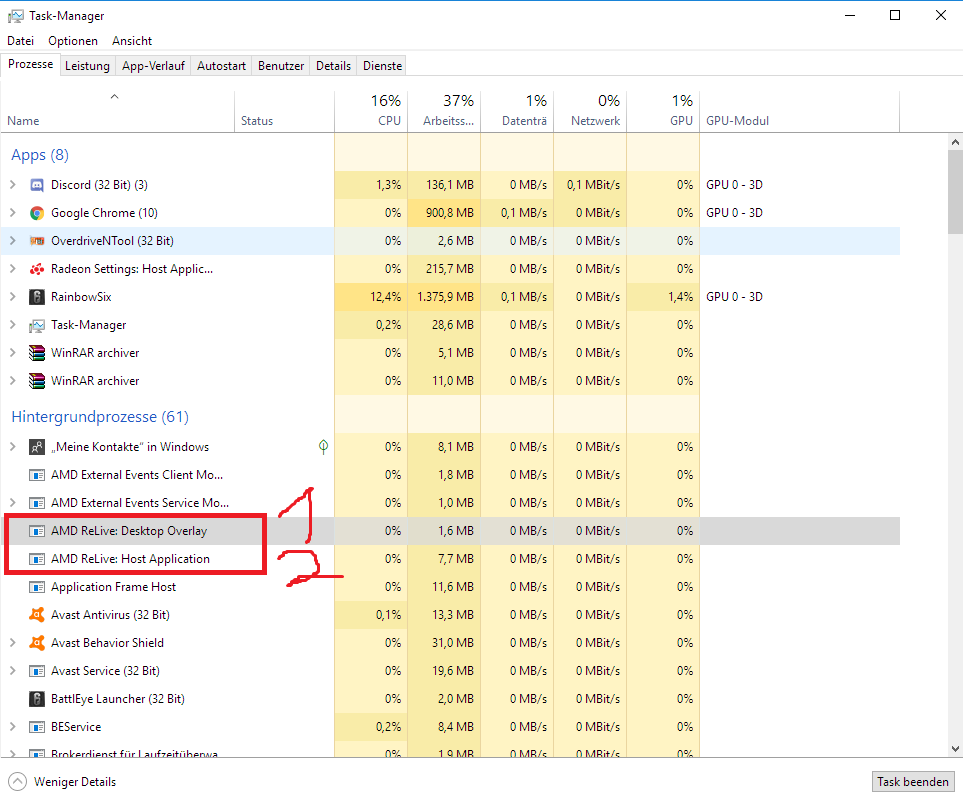Click the scrollbar up arrow
The width and height of the screenshot is (963, 803).
click(x=955, y=142)
